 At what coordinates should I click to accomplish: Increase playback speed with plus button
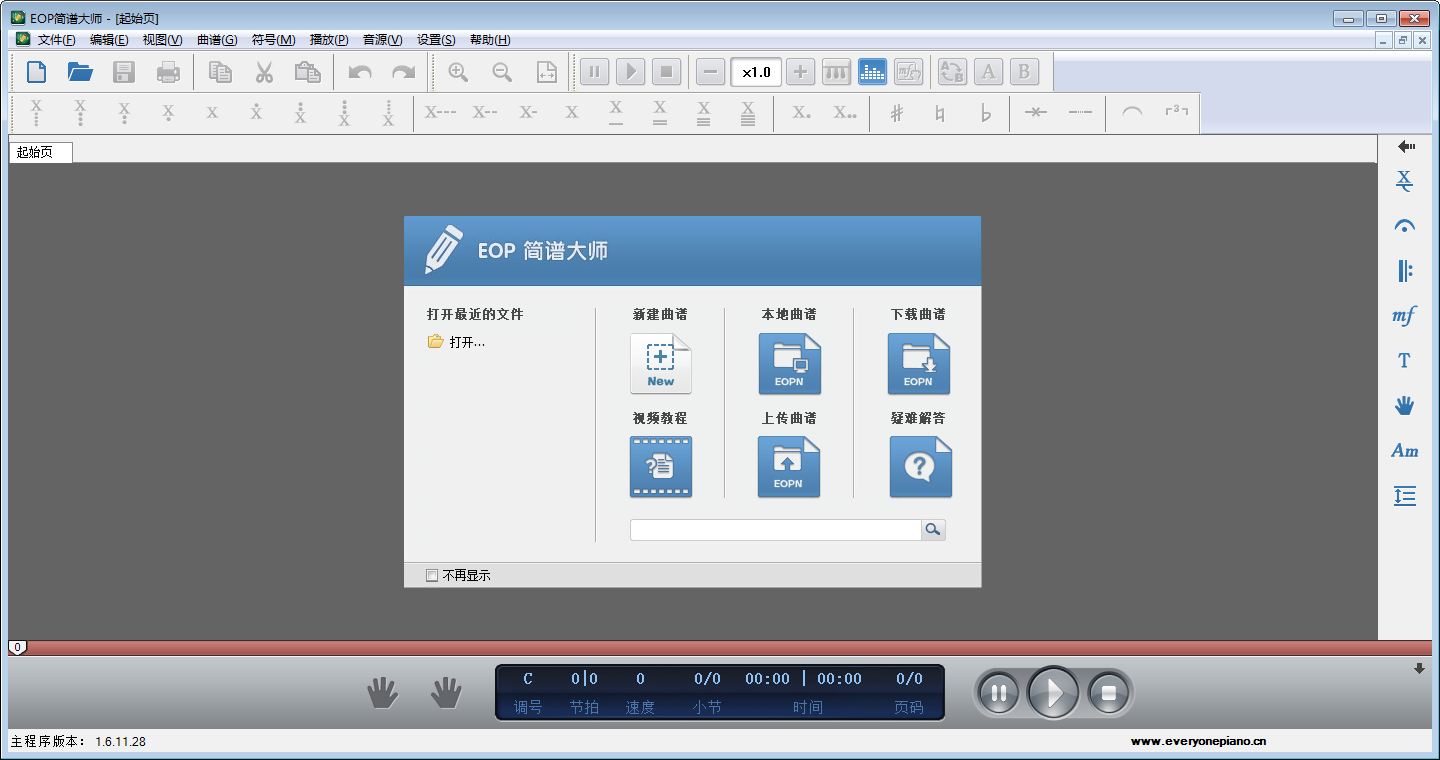(800, 72)
